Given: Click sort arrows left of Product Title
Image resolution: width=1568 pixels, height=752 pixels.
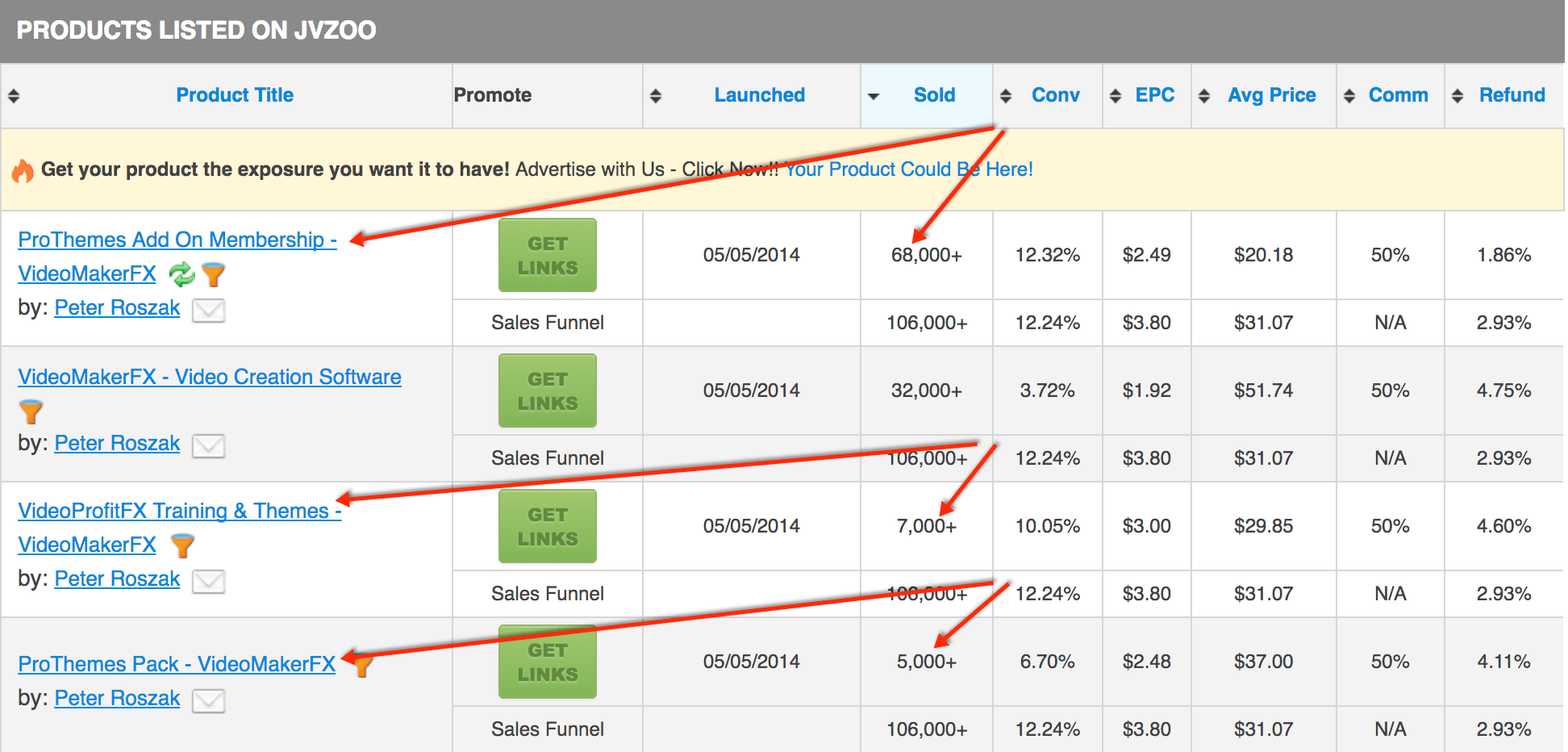Looking at the screenshot, I should coord(14,96).
